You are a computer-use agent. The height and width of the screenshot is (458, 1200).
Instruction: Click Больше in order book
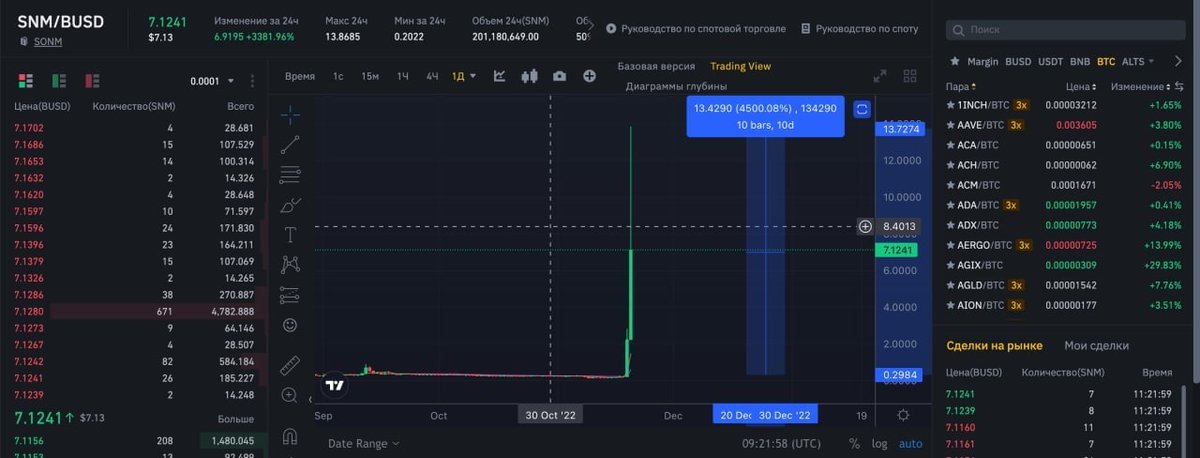[x=236, y=418]
